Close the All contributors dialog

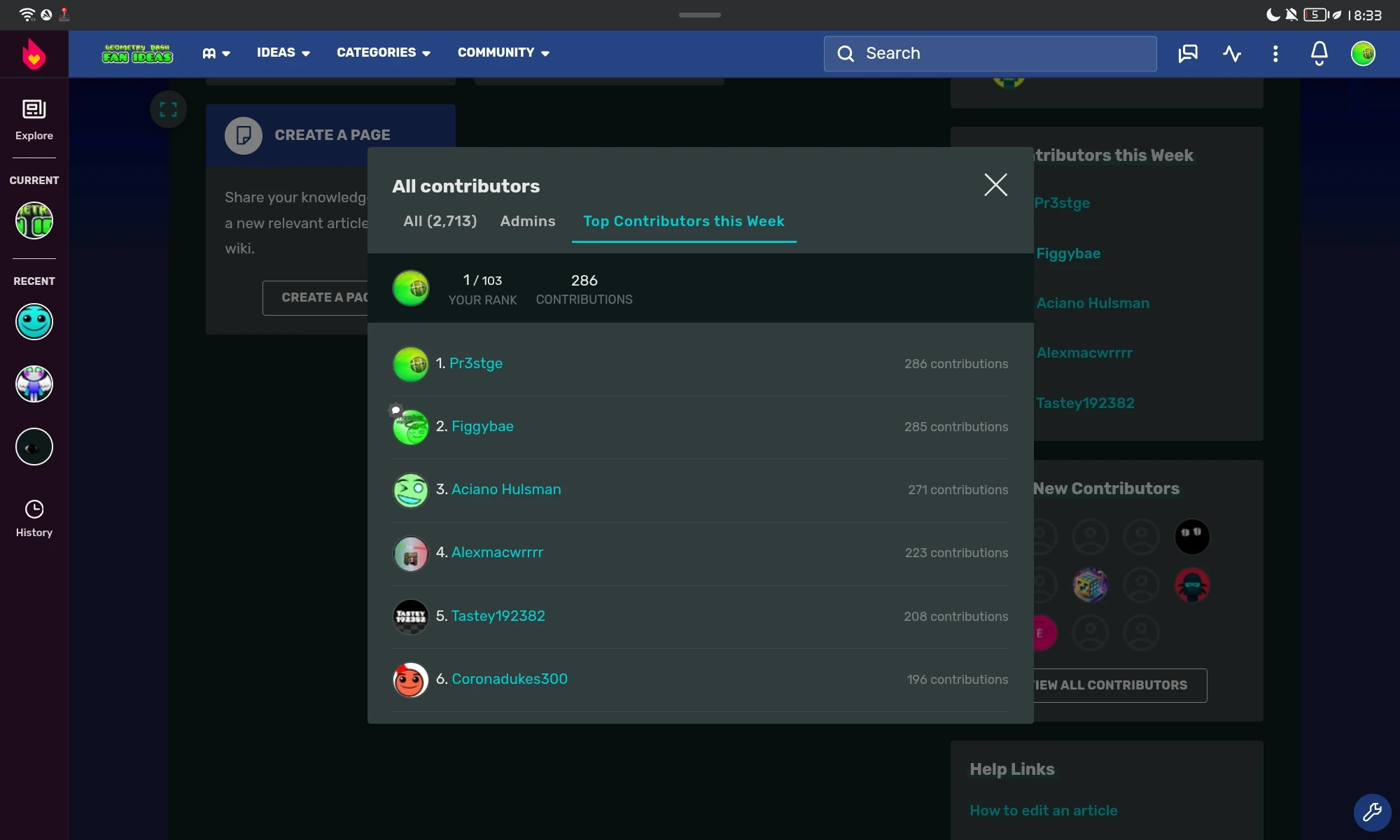tap(995, 185)
